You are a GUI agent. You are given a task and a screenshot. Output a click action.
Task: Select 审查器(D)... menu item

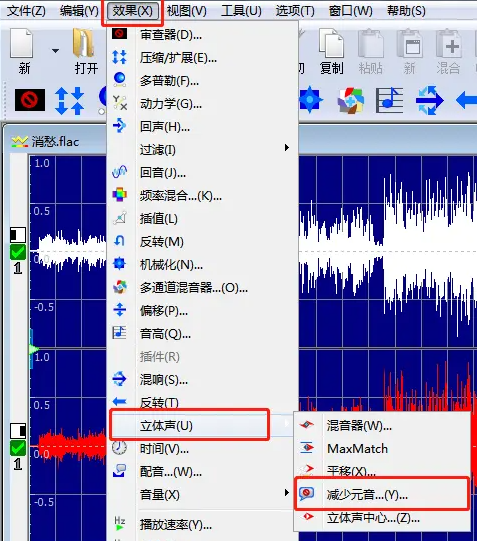pyautogui.click(x=202, y=35)
